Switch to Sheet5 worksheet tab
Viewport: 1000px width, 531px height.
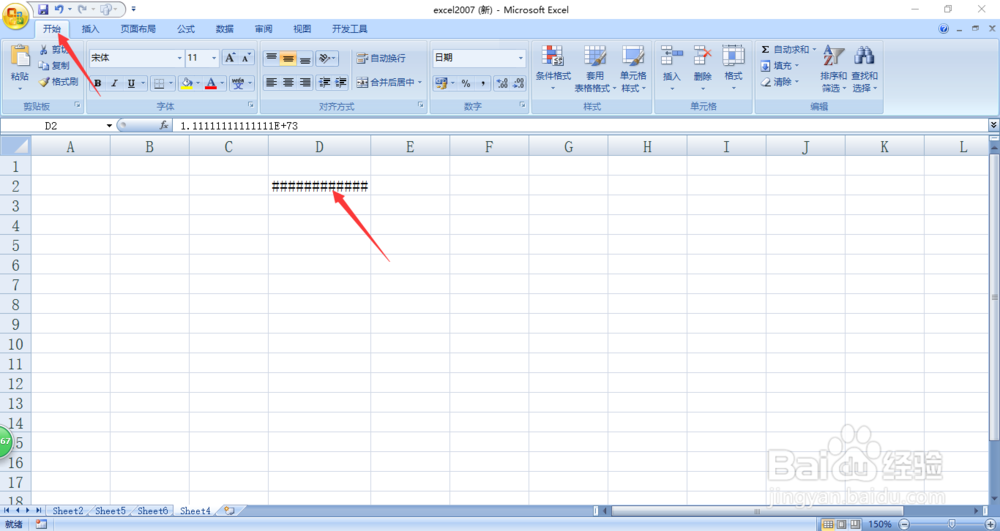[x=110, y=511]
